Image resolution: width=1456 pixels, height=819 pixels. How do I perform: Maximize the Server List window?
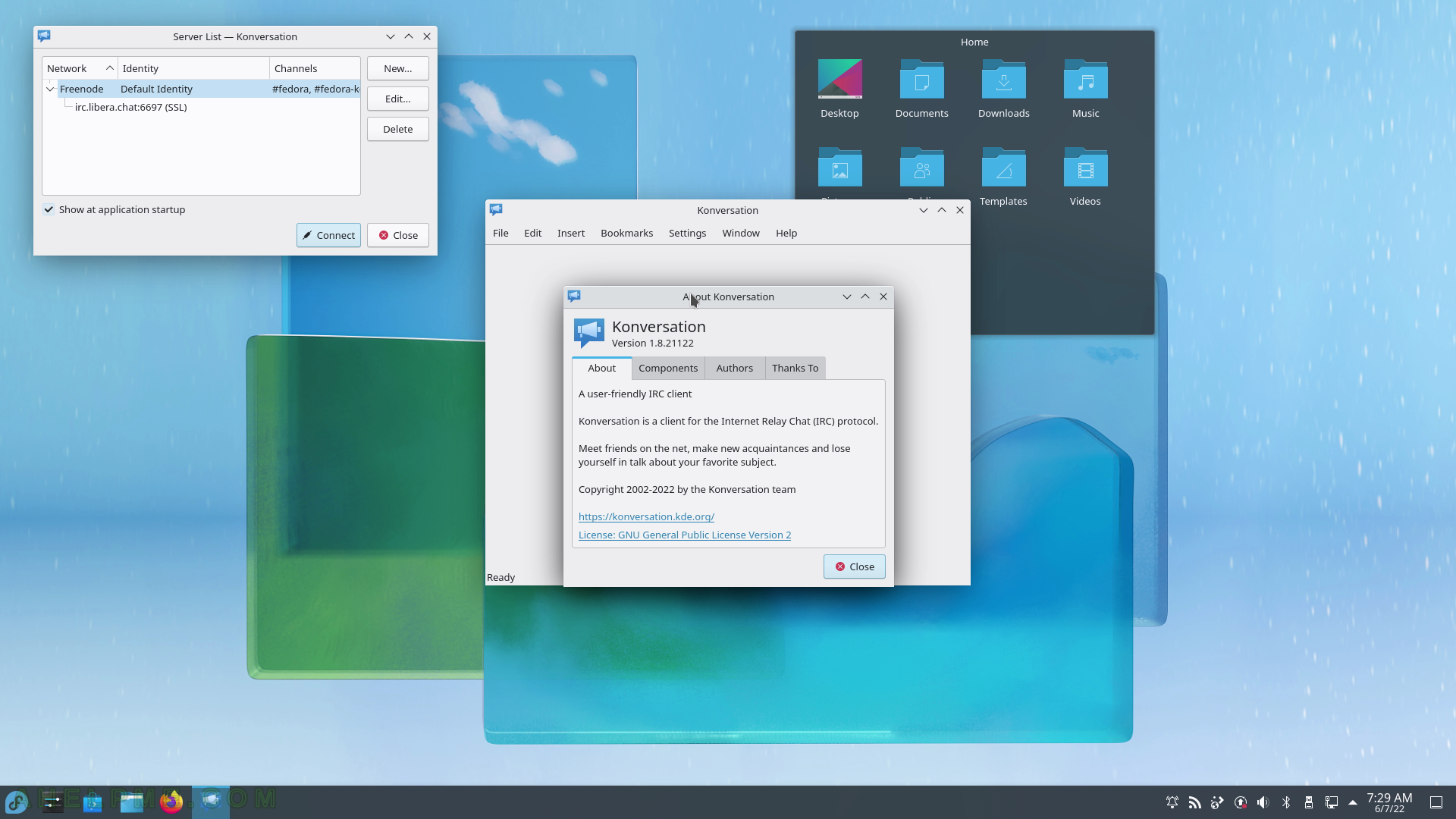coord(409,36)
